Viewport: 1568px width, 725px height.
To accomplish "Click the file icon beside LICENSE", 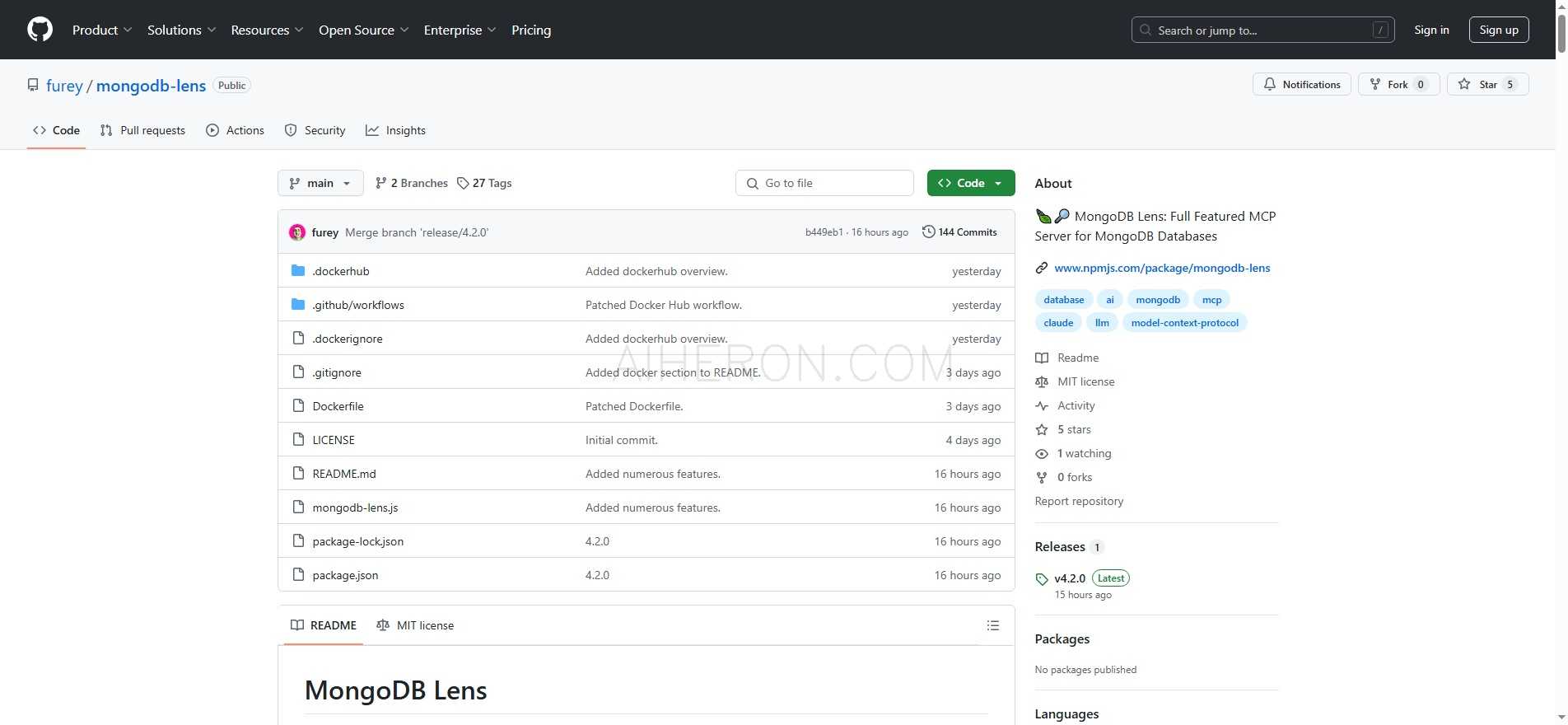I will pyautogui.click(x=298, y=440).
